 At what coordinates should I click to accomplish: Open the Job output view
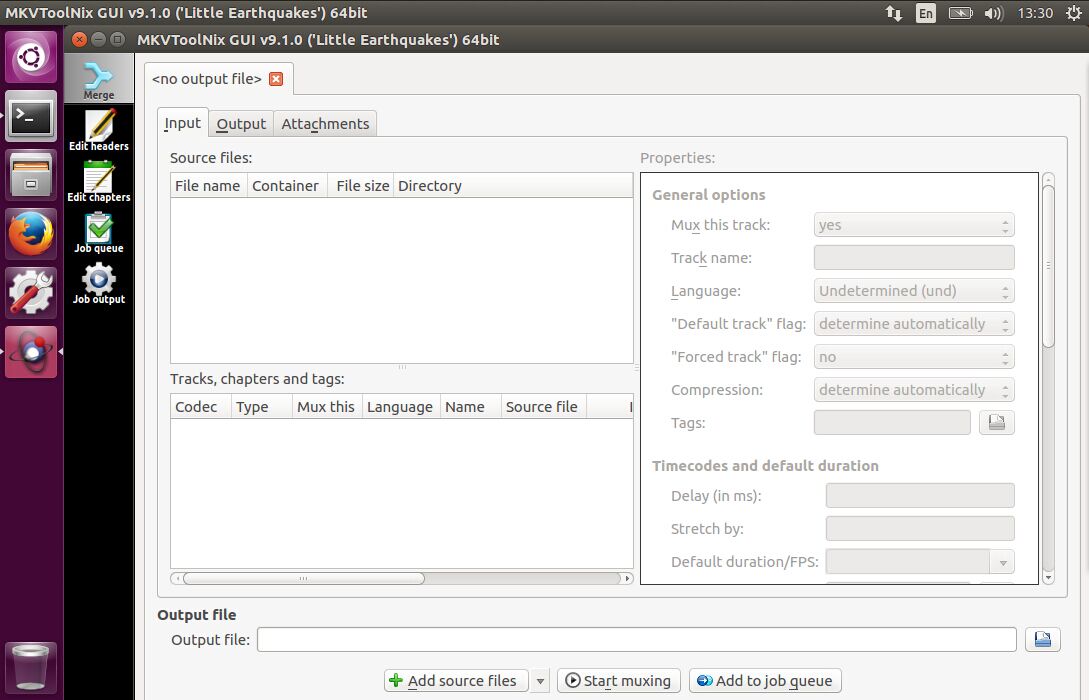coord(99,283)
